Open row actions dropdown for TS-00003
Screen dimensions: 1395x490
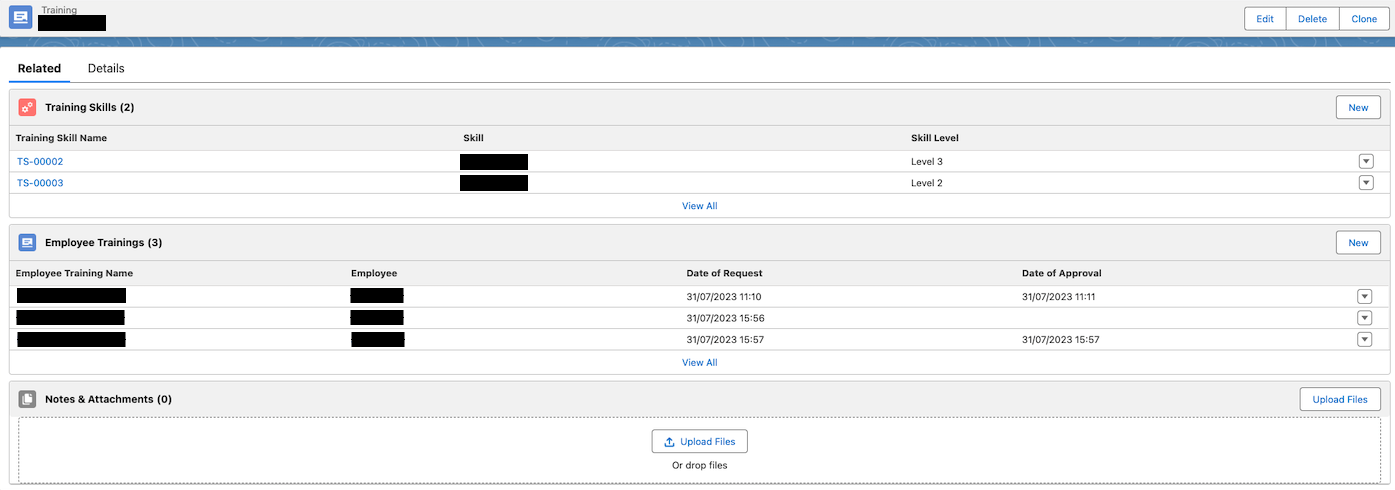1365,183
